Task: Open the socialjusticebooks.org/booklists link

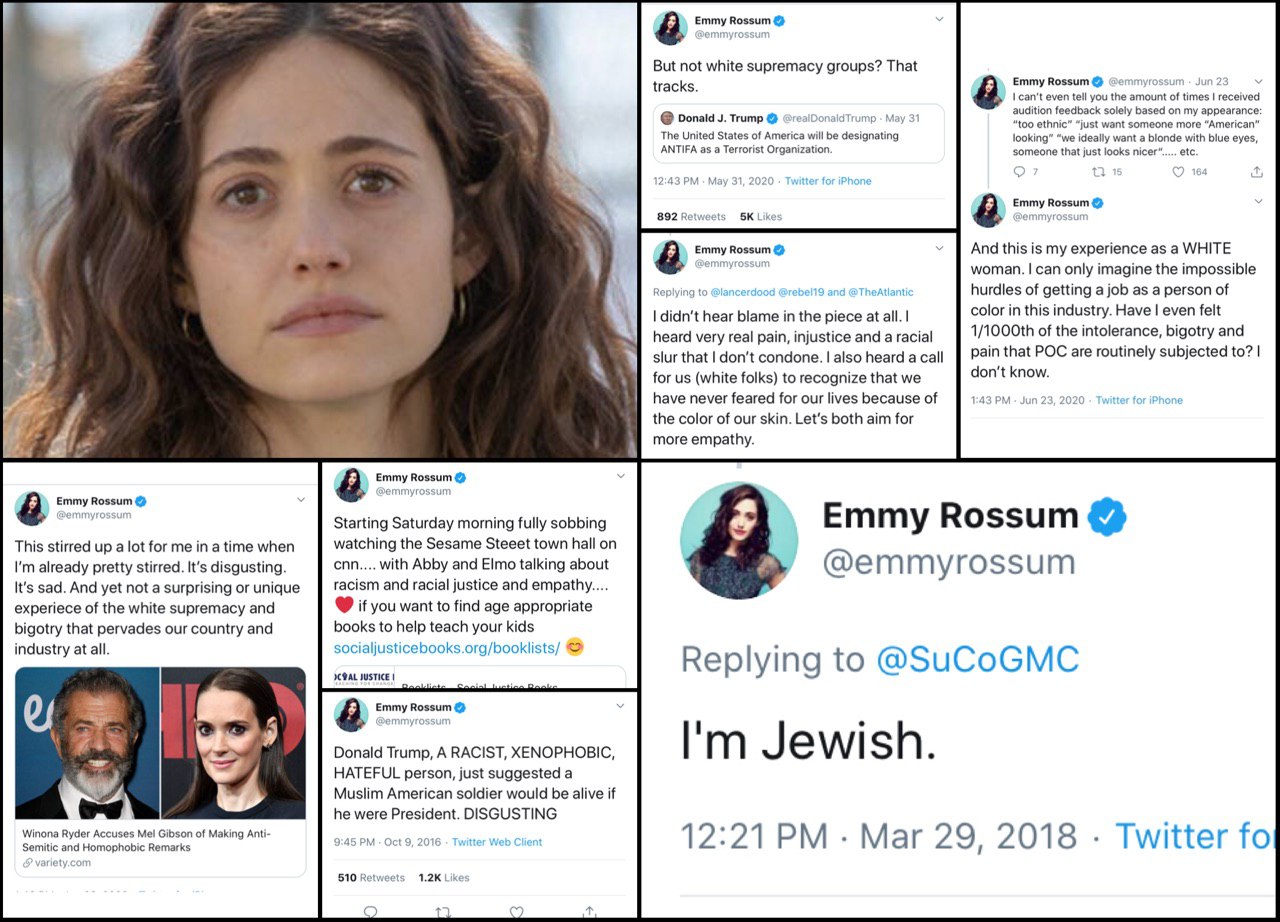Action: [x=446, y=648]
